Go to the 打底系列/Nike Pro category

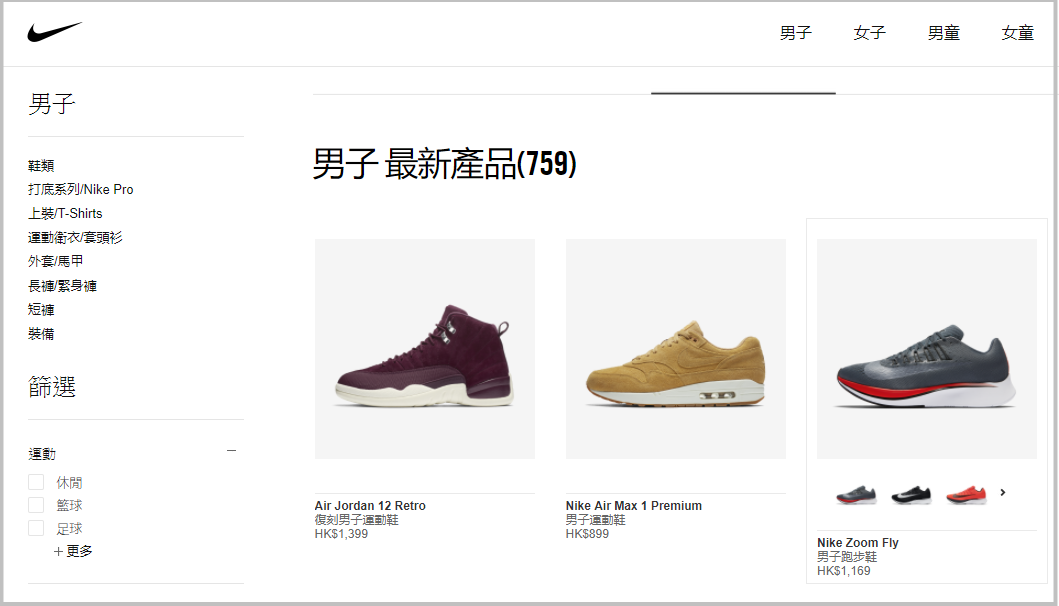(x=80, y=189)
